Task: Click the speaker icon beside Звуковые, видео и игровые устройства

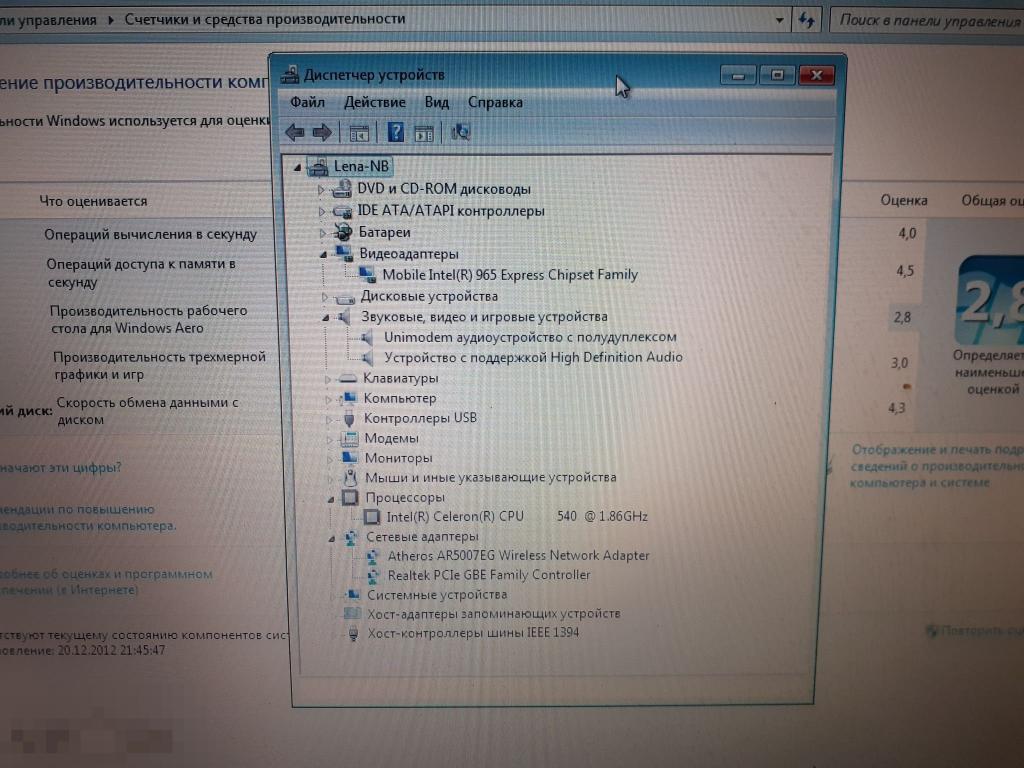Action: click(x=345, y=317)
